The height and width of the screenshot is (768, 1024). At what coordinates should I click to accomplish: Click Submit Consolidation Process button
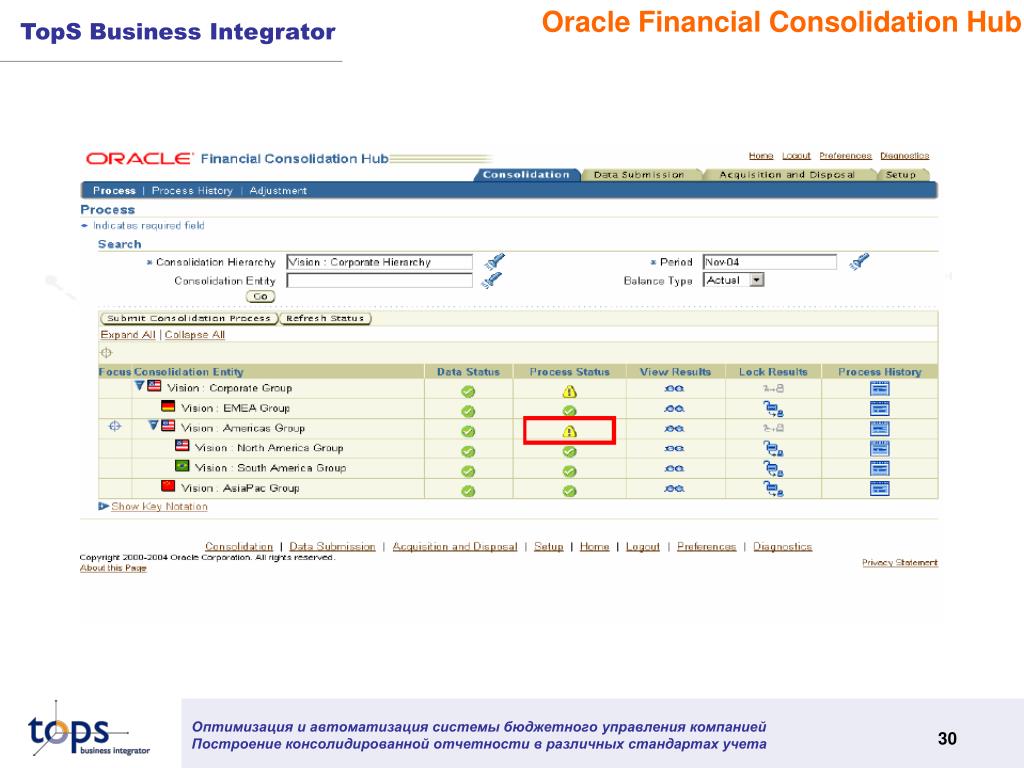[x=189, y=319]
